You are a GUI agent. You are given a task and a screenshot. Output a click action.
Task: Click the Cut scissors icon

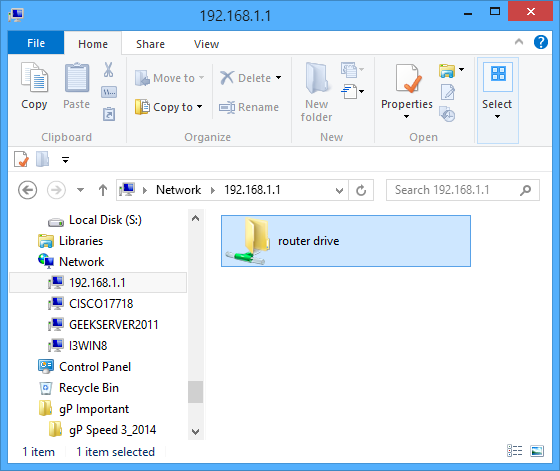pyautogui.click(x=109, y=69)
